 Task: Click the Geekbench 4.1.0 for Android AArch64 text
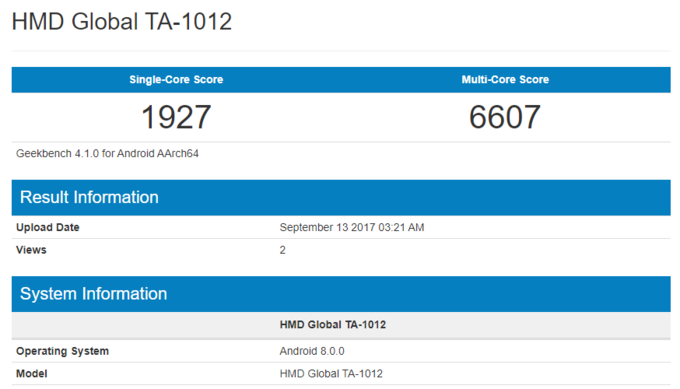pos(107,154)
